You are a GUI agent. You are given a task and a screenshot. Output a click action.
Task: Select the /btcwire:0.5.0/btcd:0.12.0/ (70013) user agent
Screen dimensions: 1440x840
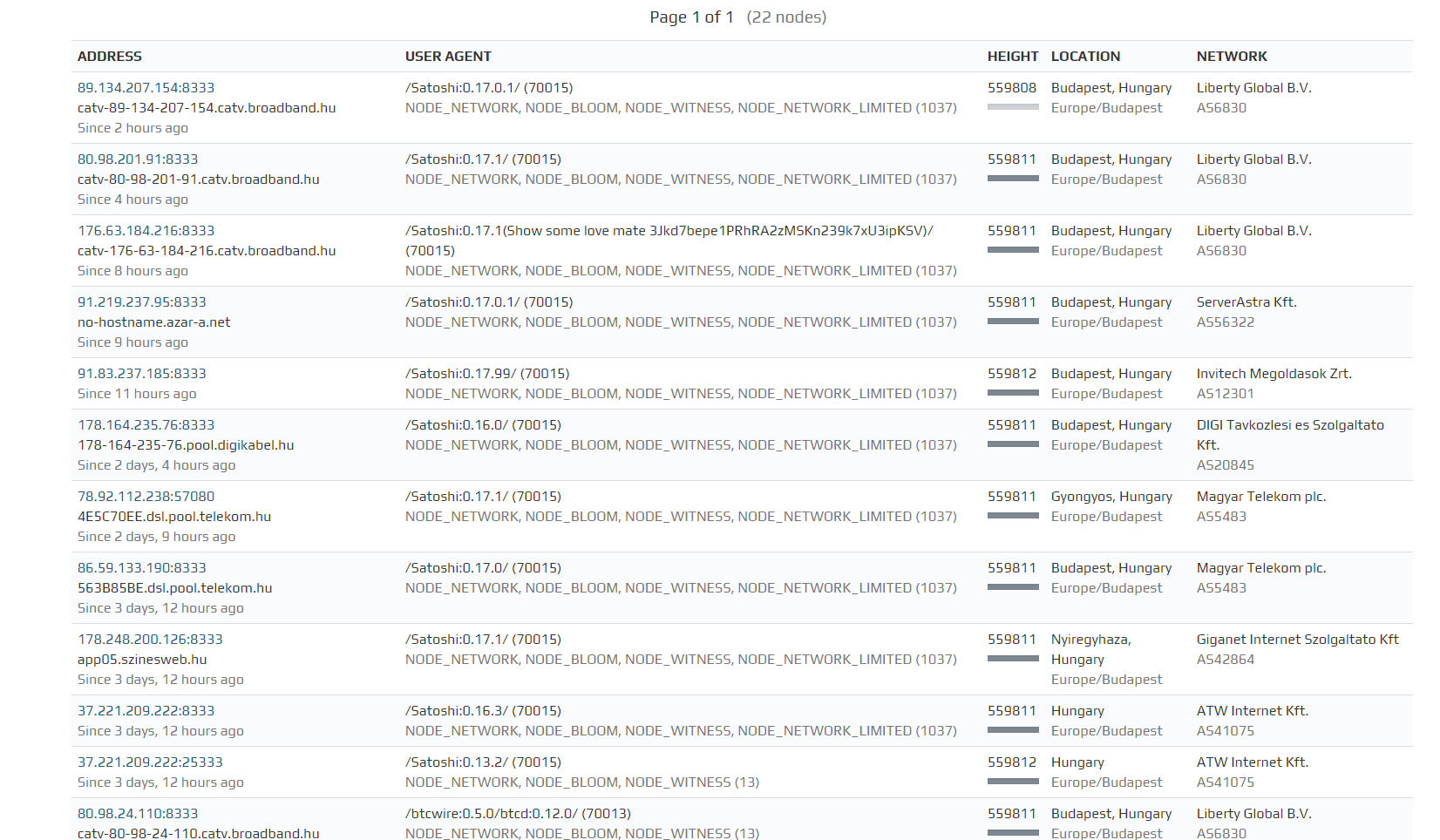[x=518, y=814]
